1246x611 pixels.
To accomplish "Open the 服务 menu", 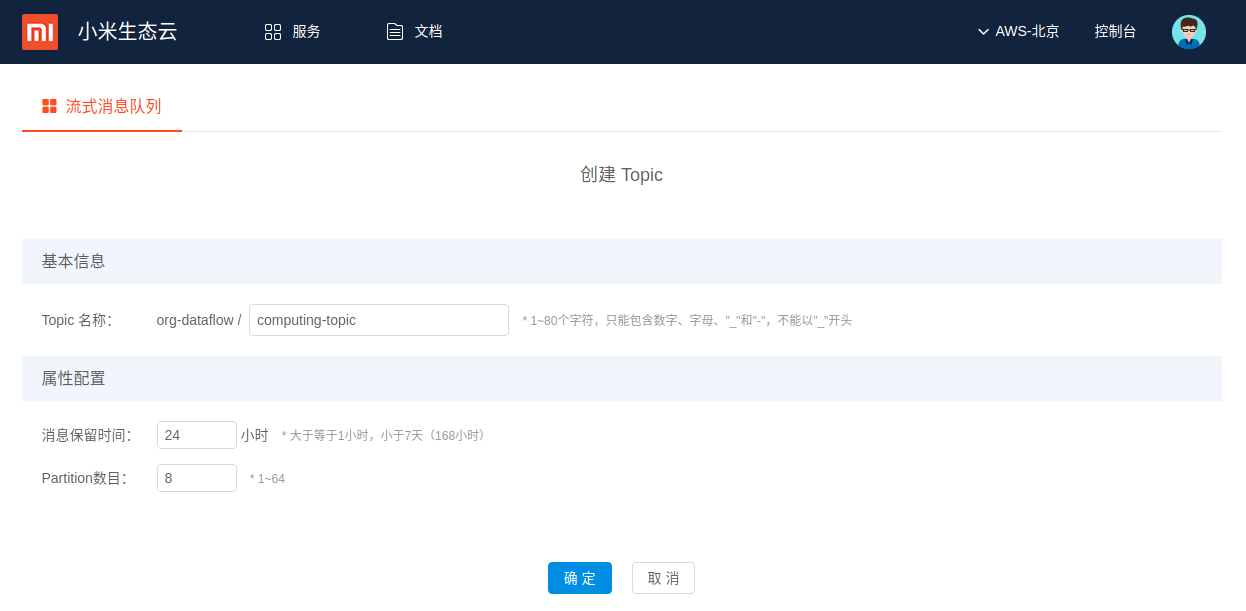I will click(x=306, y=32).
